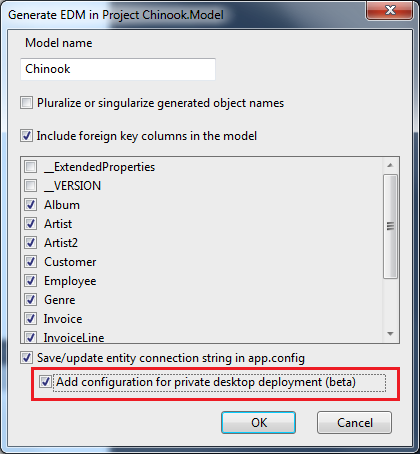Screen dimensions: 420x454
Task: Uncheck the InvoiceLine table checkbox
Action: pyautogui.click(x=31, y=337)
